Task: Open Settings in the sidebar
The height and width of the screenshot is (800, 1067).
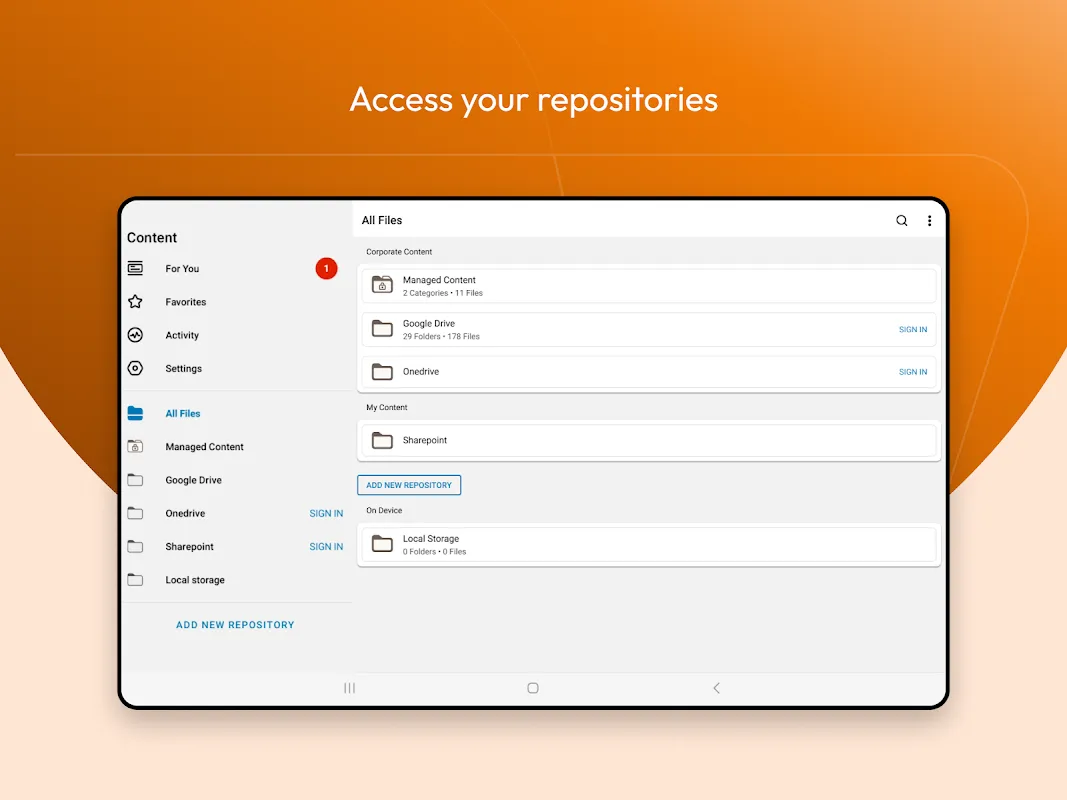Action: 236,369
